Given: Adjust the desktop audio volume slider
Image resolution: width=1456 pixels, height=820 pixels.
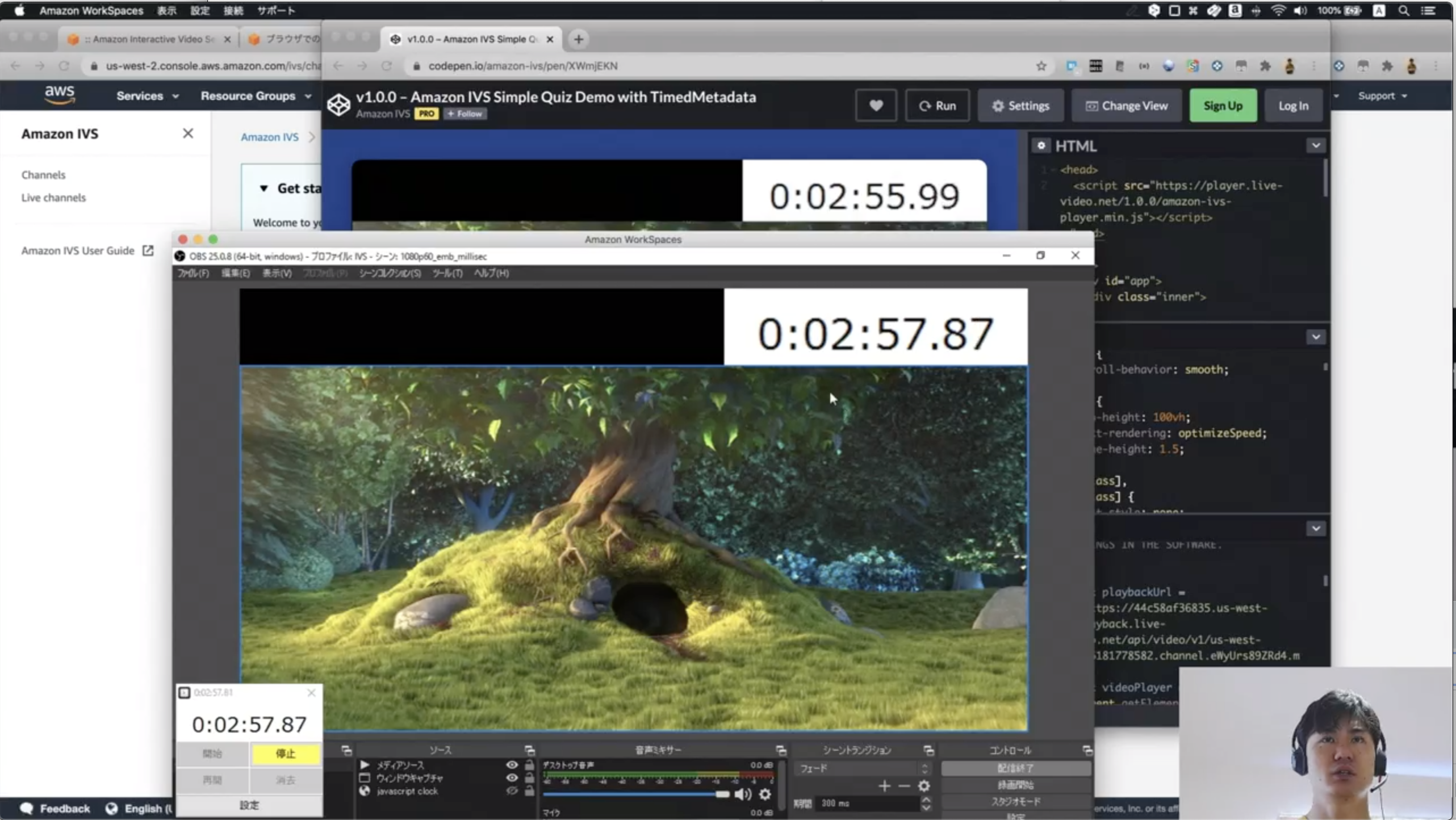Looking at the screenshot, I should tap(721, 794).
